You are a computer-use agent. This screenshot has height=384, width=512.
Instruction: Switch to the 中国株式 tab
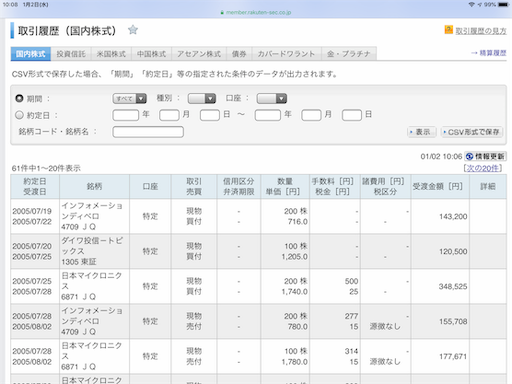pos(151,54)
